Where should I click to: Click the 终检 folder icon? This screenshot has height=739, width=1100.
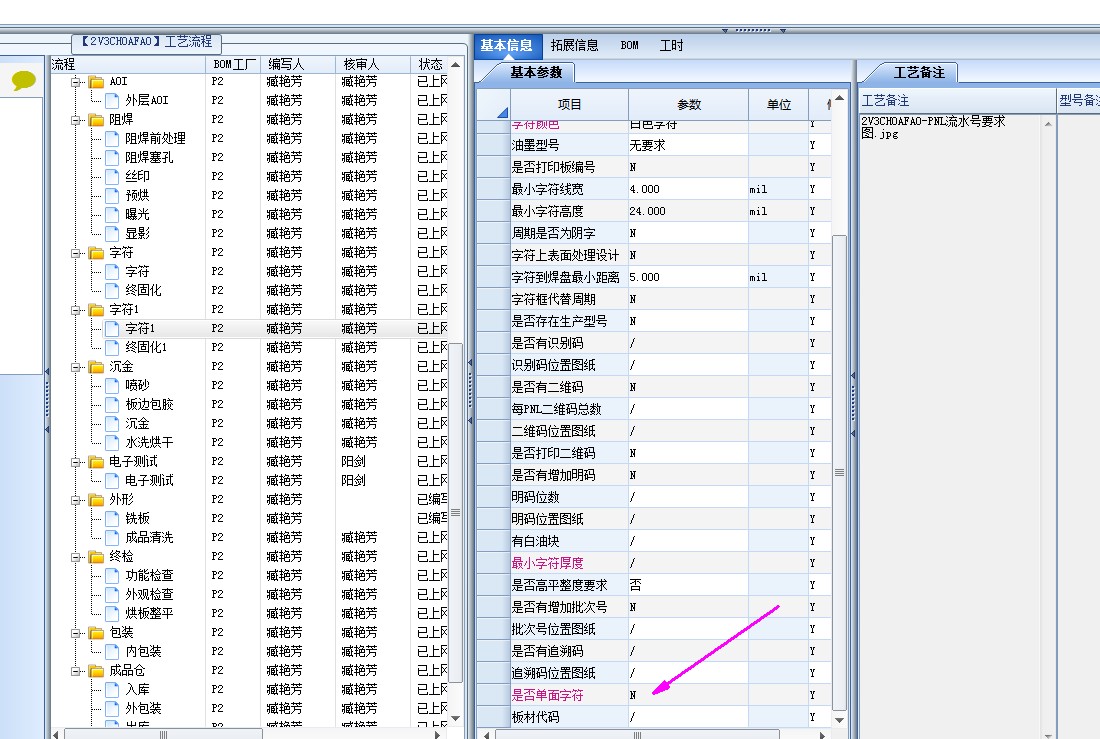point(97,557)
